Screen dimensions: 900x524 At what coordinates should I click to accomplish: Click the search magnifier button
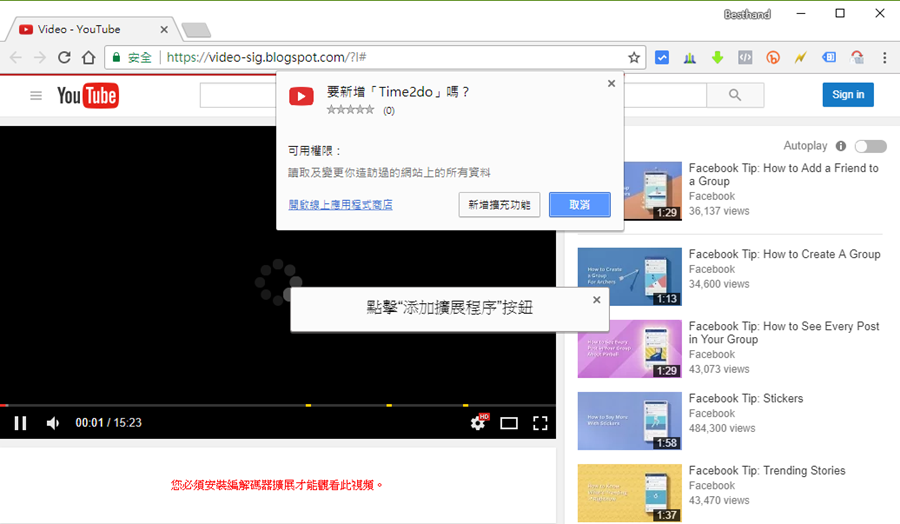click(x=735, y=95)
